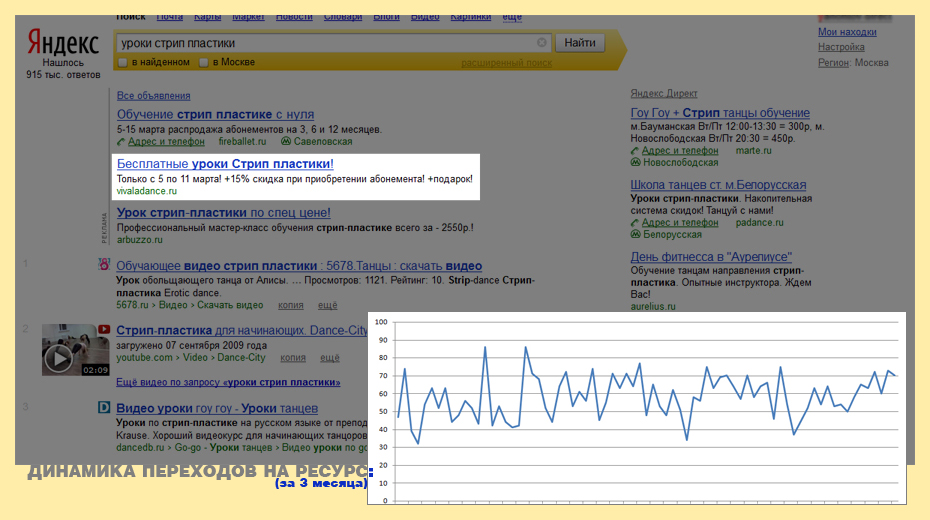
Task: Open 'Ещё видео по запросу «уроки стрип пластики»'
Action: [x=228, y=382]
